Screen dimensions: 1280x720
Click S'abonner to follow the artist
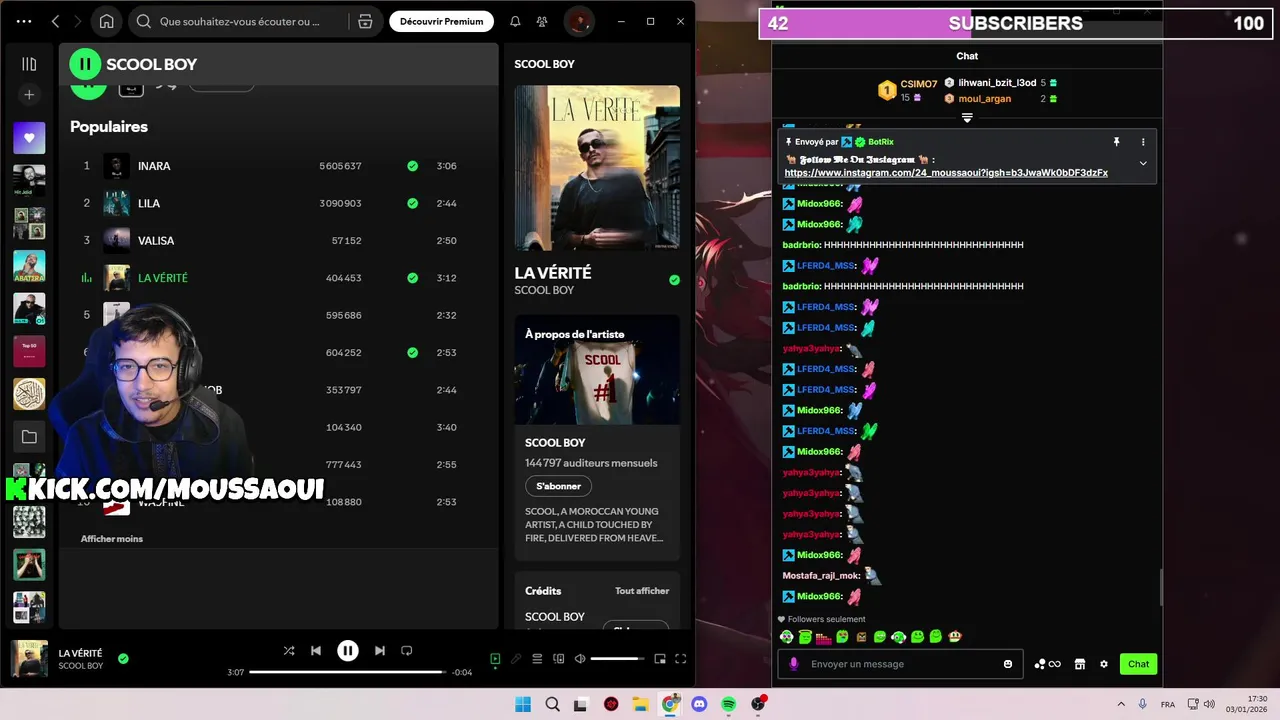(x=558, y=486)
